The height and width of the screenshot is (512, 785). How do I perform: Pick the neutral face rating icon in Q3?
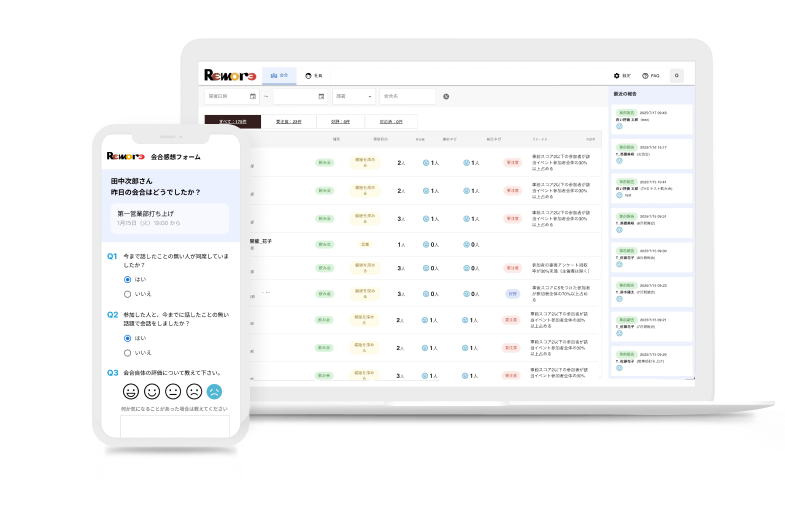pos(173,391)
